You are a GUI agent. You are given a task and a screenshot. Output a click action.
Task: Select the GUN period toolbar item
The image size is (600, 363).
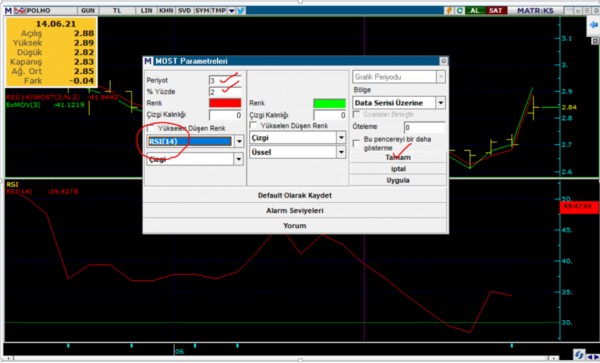click(x=88, y=11)
